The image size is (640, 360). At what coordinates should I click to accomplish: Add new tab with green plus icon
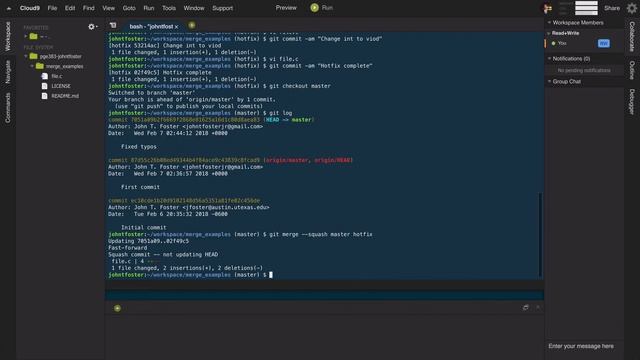click(191, 25)
